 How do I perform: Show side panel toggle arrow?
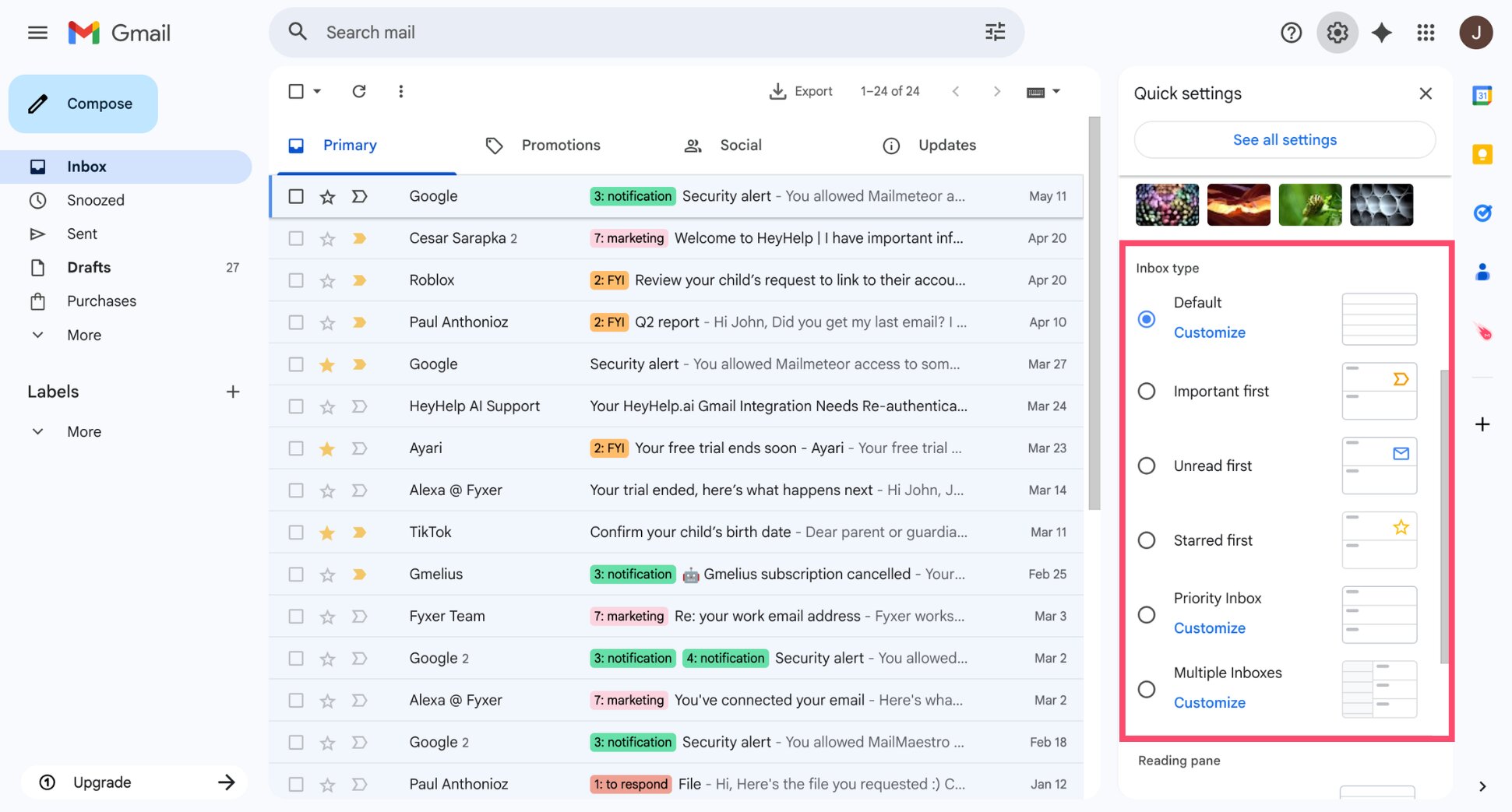coord(1482,786)
